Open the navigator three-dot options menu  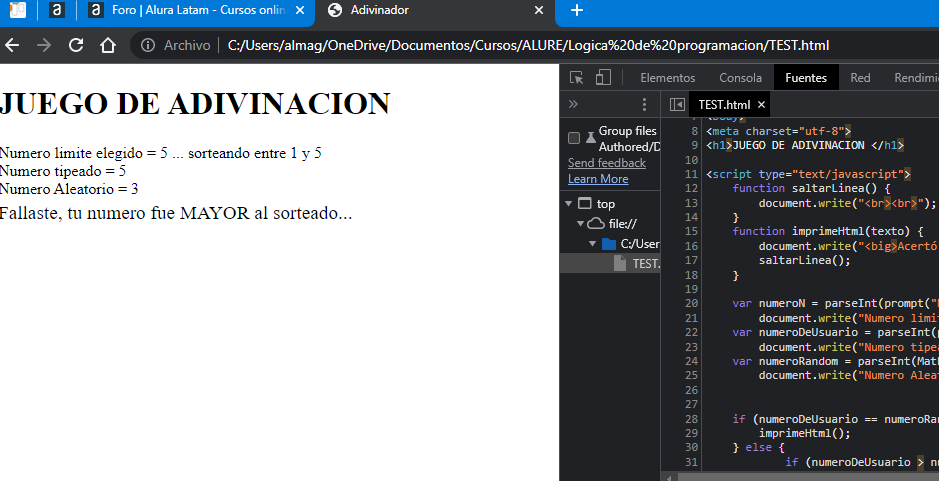644,104
